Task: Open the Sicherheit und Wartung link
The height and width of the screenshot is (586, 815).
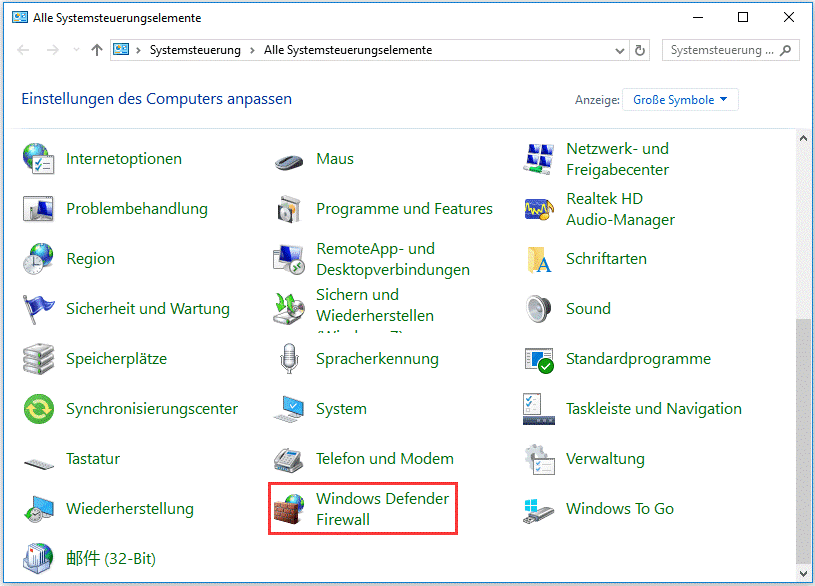Action: coord(148,309)
